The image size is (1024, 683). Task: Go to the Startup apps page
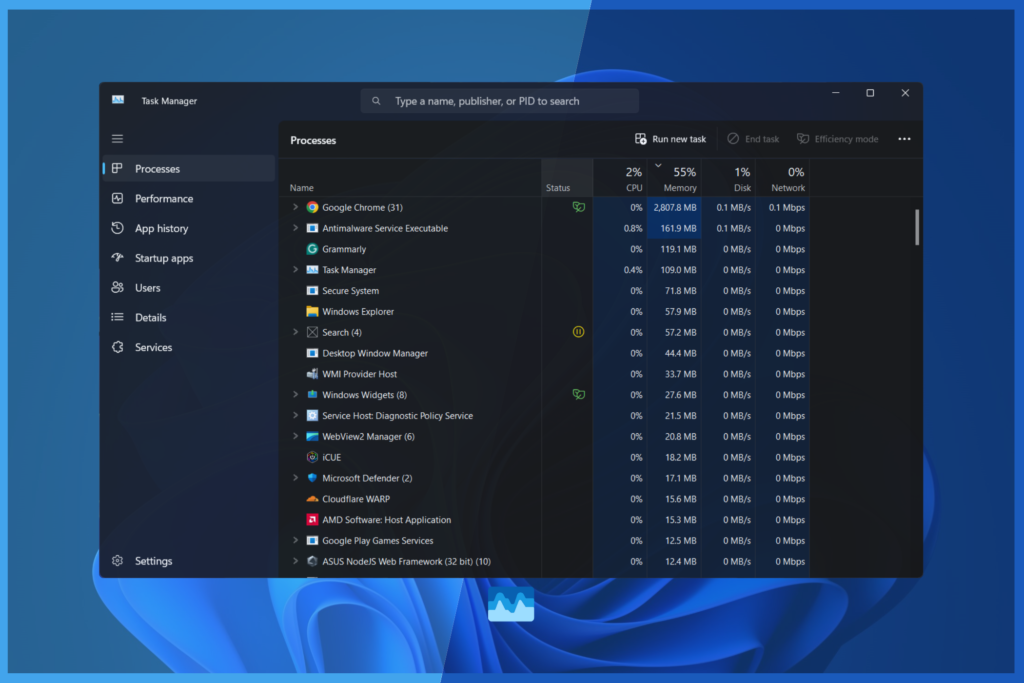(x=189, y=258)
